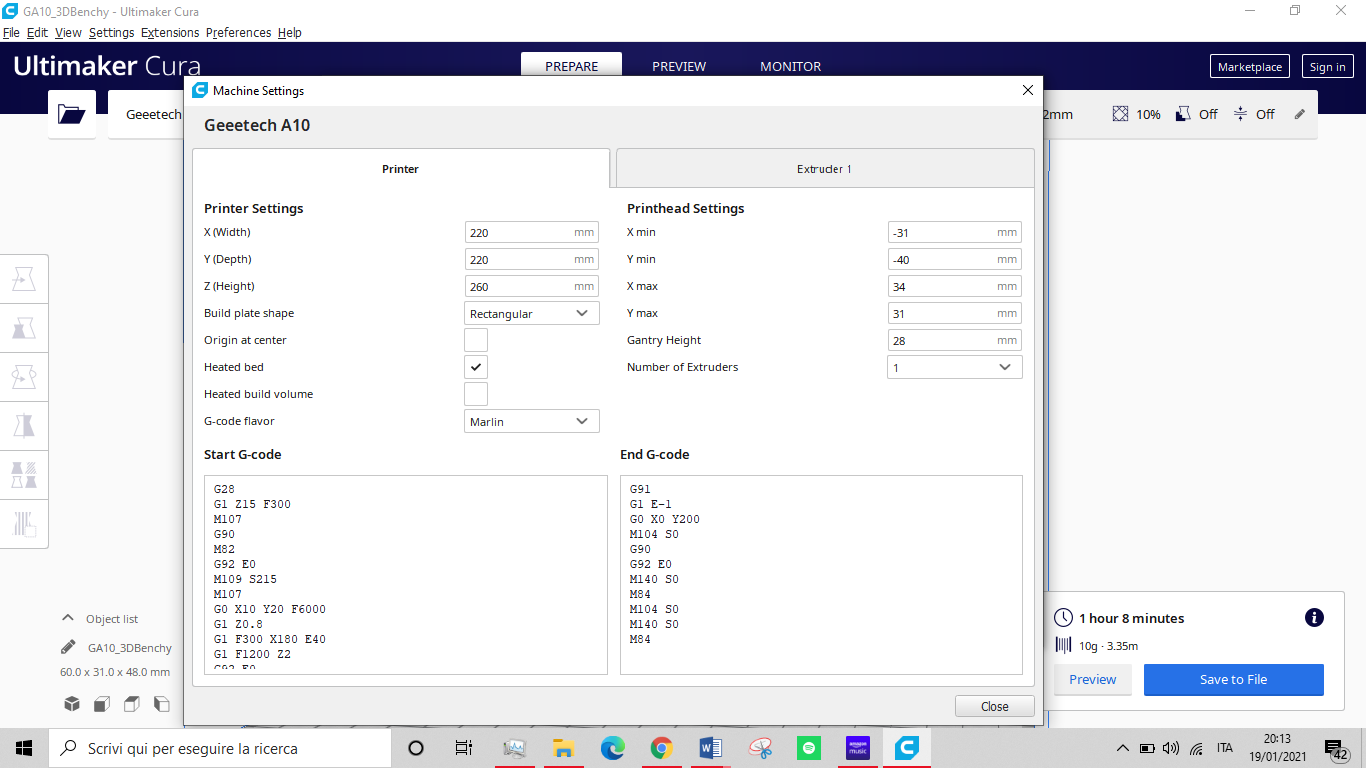1366x768 pixels.
Task: Enable the Heated build volume checkbox
Action: click(x=476, y=394)
